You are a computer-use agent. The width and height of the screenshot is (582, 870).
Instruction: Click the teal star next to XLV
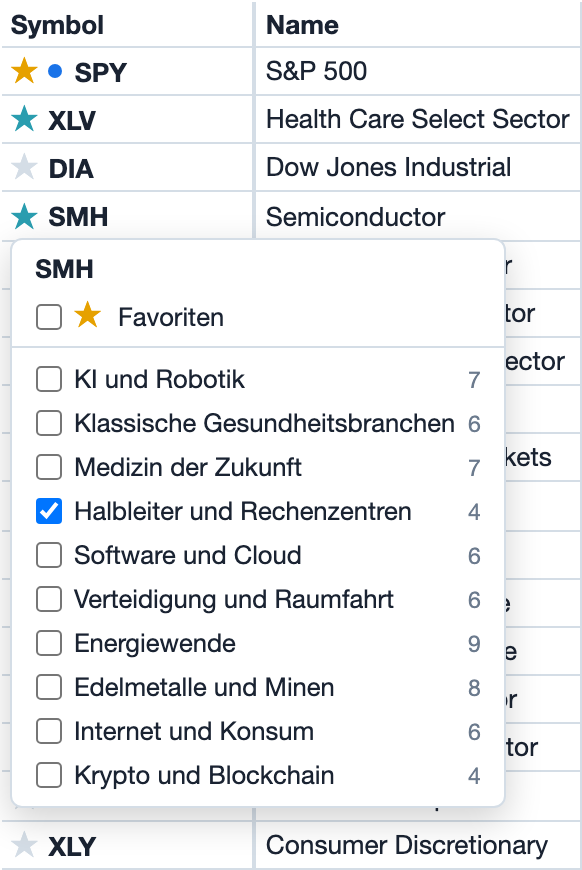(24, 119)
